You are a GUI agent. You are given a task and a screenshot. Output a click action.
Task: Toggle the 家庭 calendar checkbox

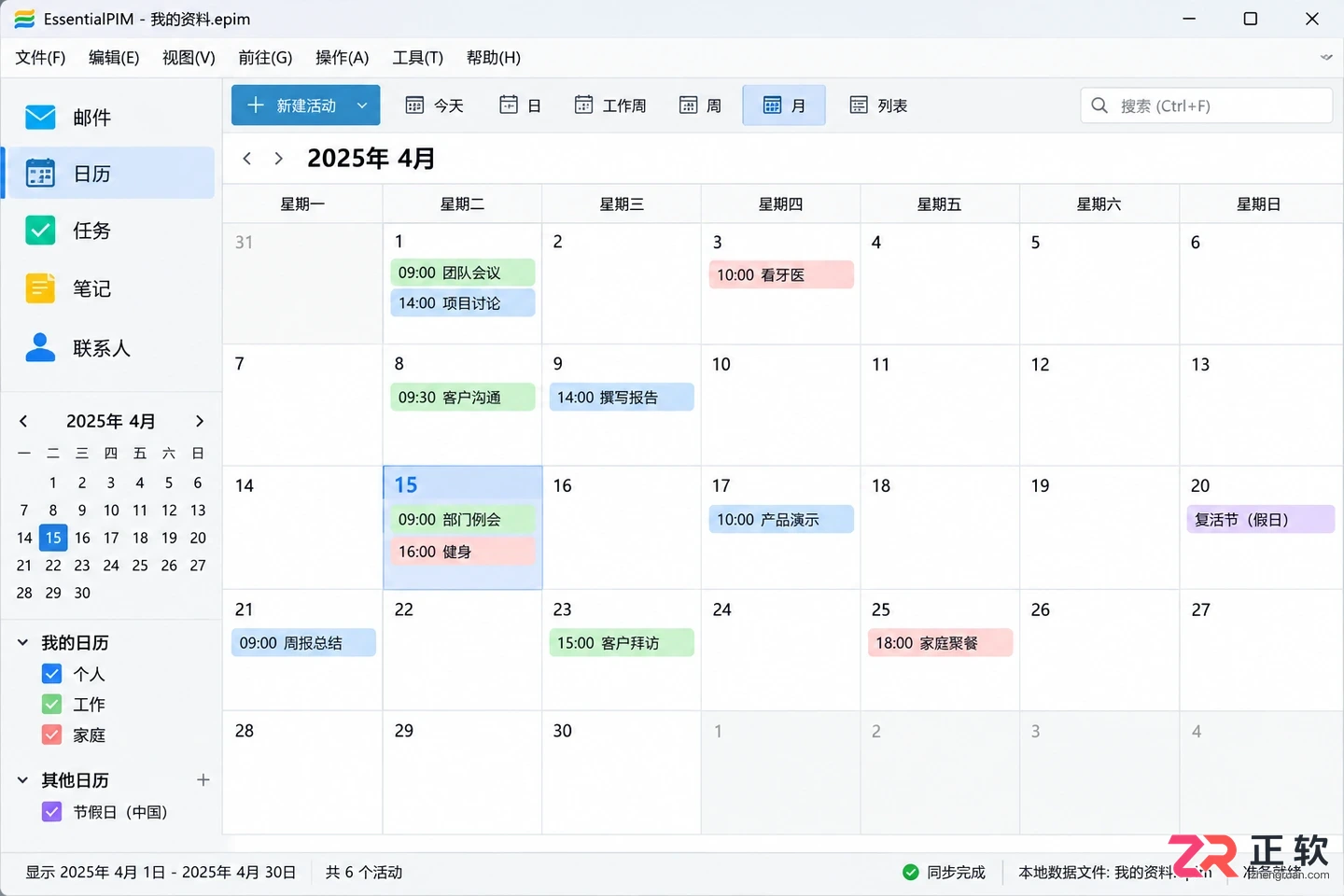pyautogui.click(x=52, y=735)
